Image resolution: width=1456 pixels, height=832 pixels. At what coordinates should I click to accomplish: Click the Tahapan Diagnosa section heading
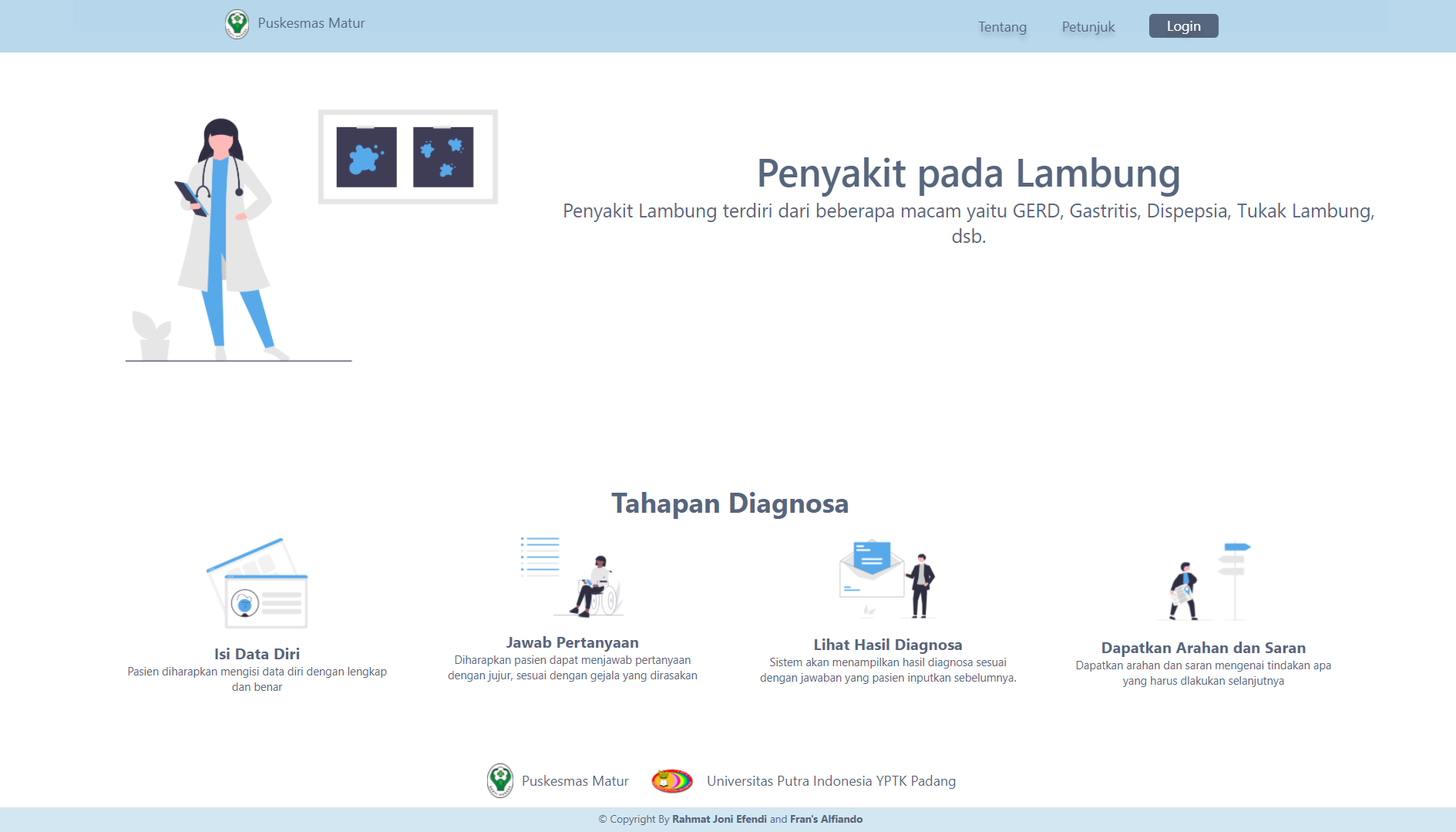click(x=730, y=504)
